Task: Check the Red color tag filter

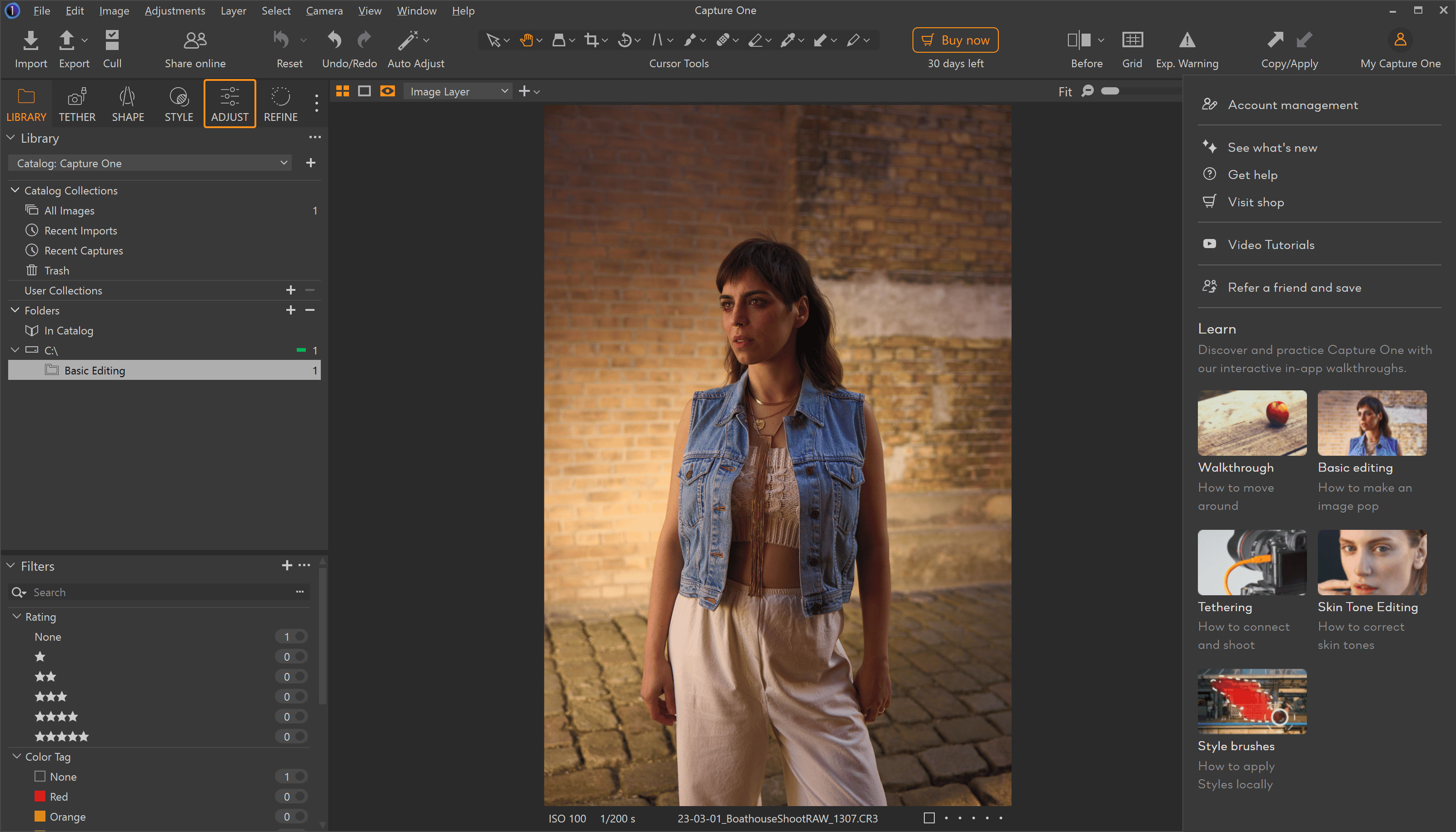Action: click(x=40, y=796)
